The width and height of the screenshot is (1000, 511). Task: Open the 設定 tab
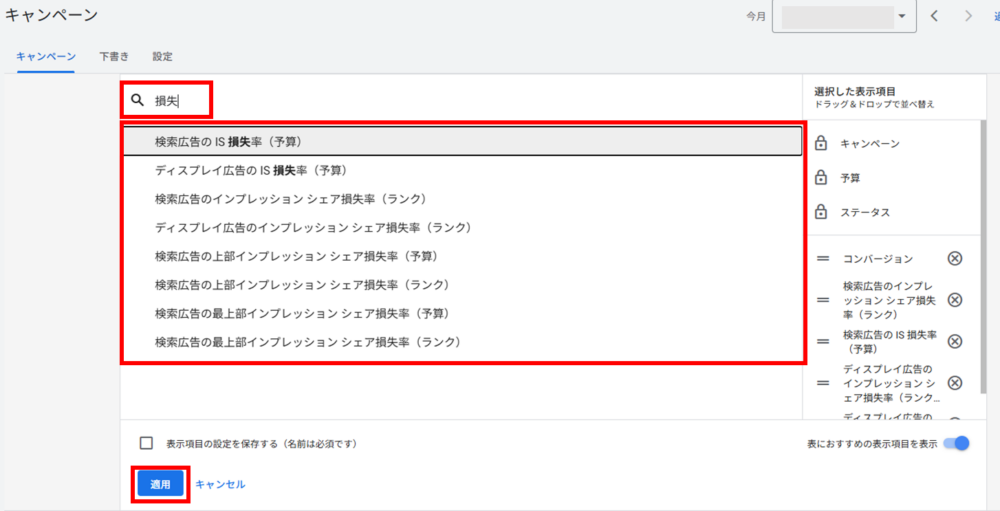tap(162, 56)
